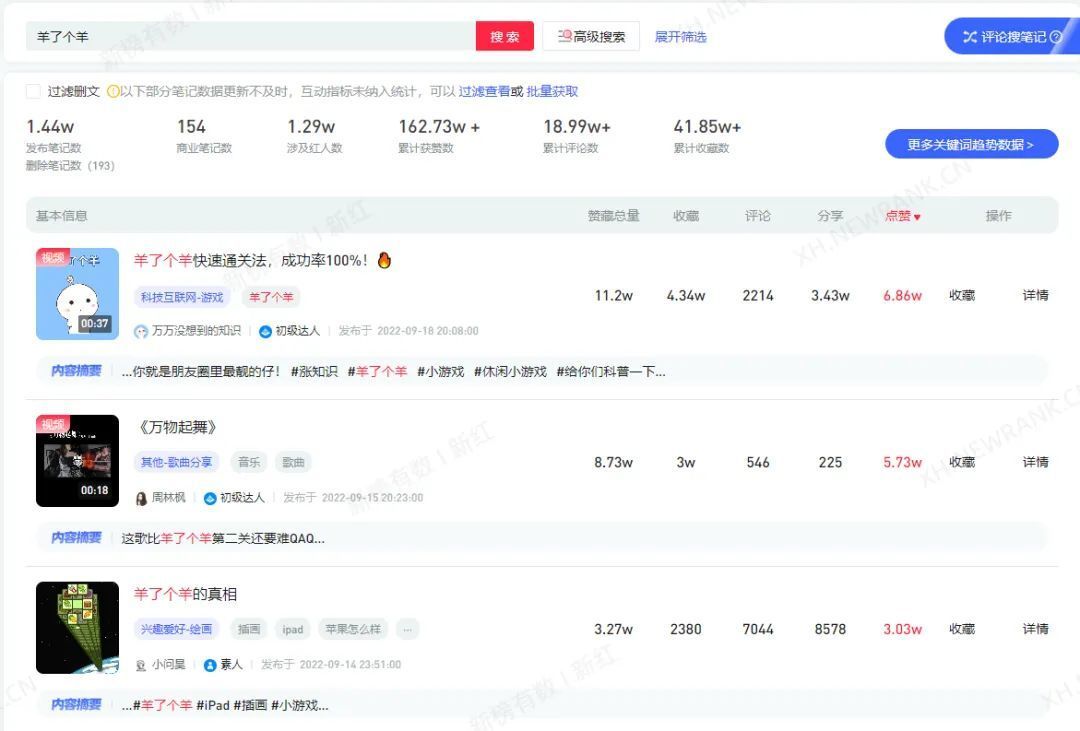Open the 高级搜索 advanced search panel
This screenshot has width=1080, height=731.
(590, 36)
